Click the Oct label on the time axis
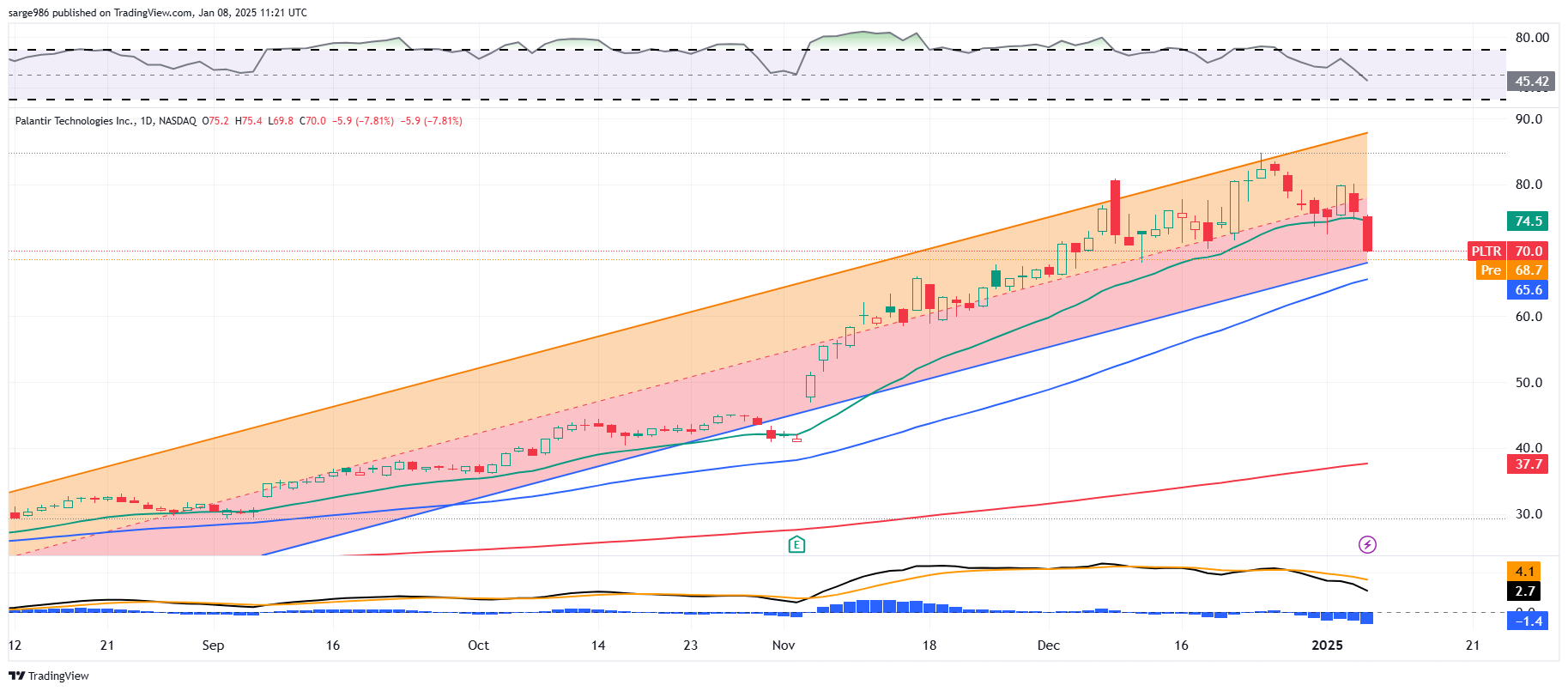 (478, 646)
